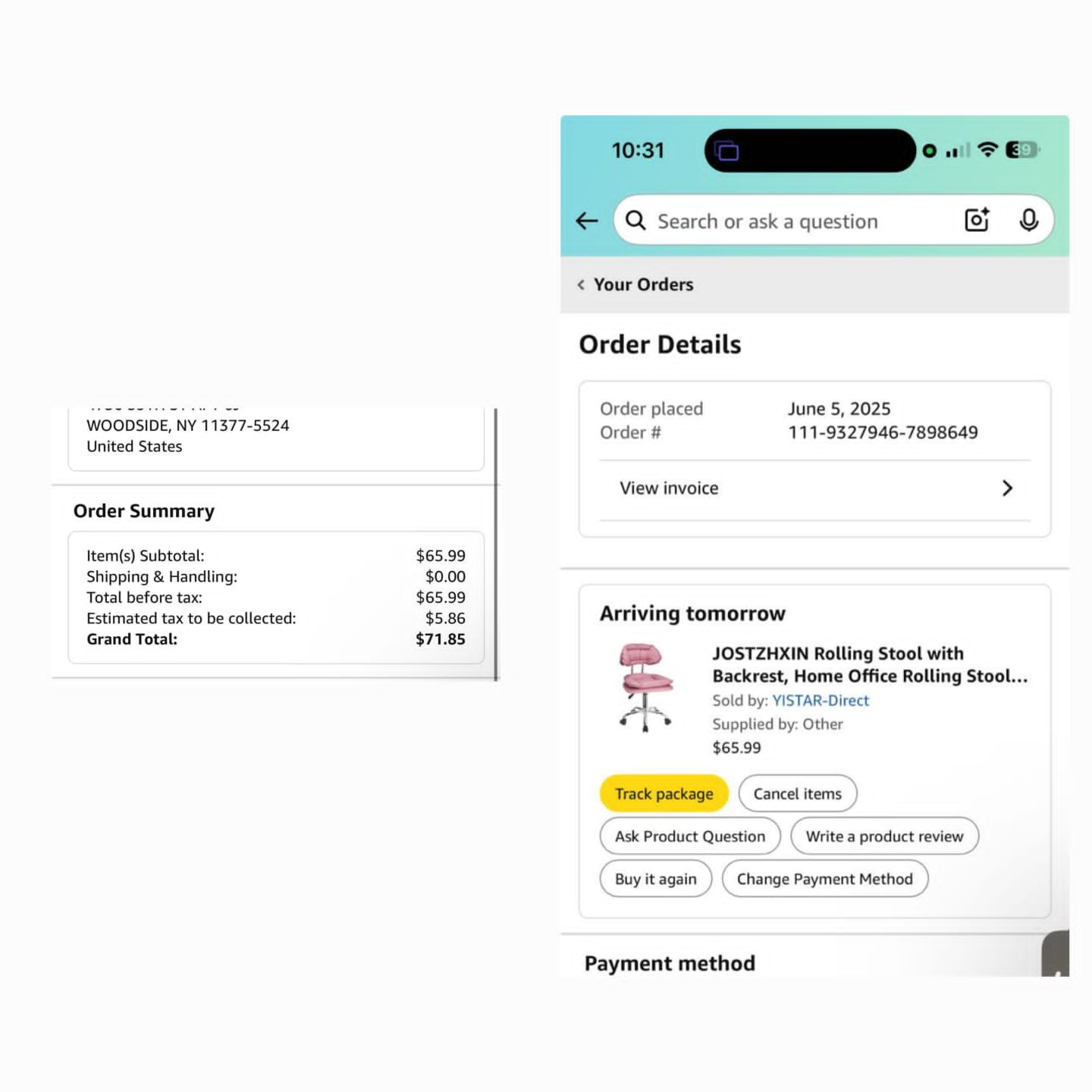Tap the screen mirroring icon in Dynamic Island
The width and height of the screenshot is (1092, 1092).
[x=726, y=151]
